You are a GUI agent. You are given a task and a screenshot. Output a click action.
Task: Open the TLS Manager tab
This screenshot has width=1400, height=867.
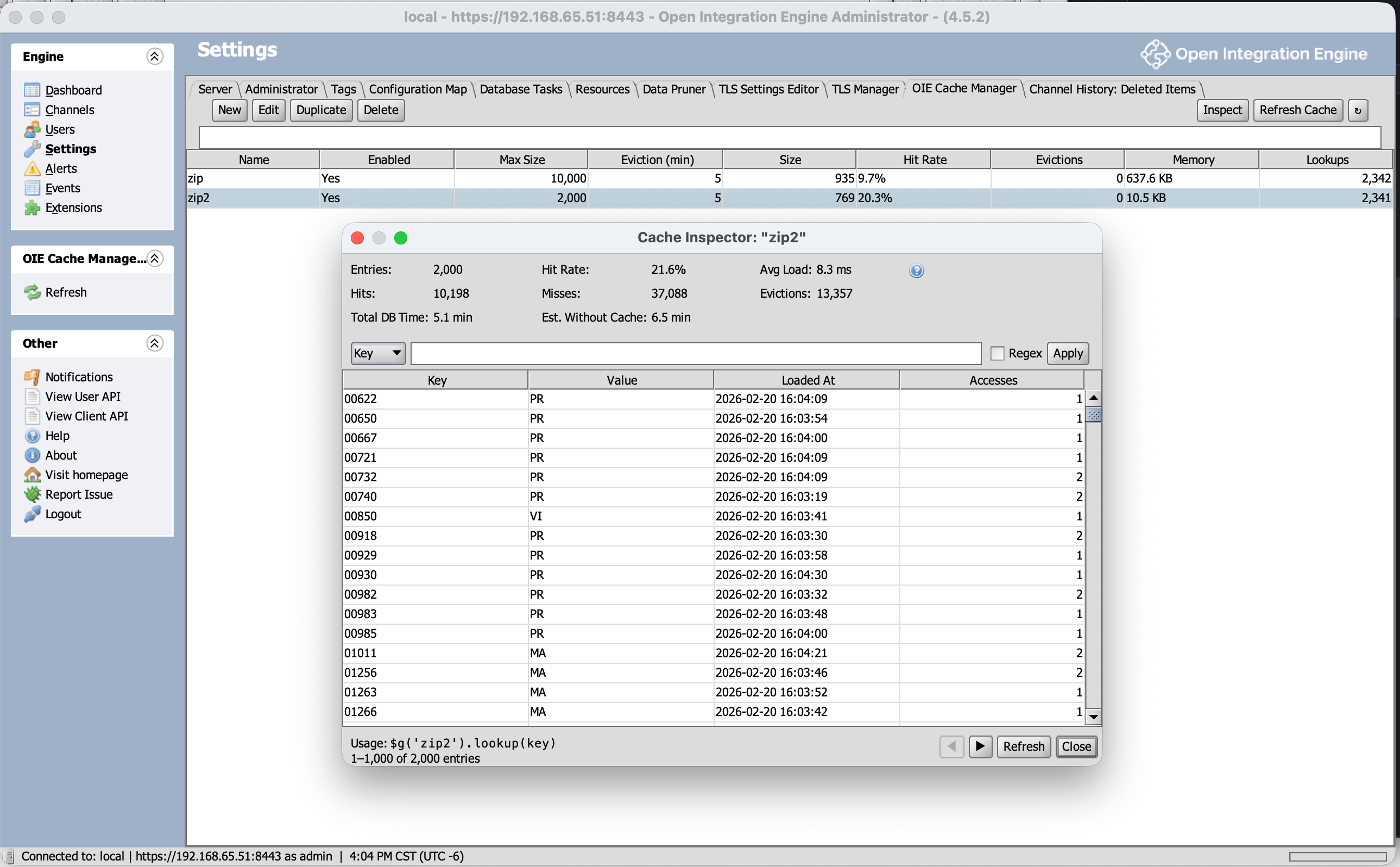pyautogui.click(x=864, y=89)
